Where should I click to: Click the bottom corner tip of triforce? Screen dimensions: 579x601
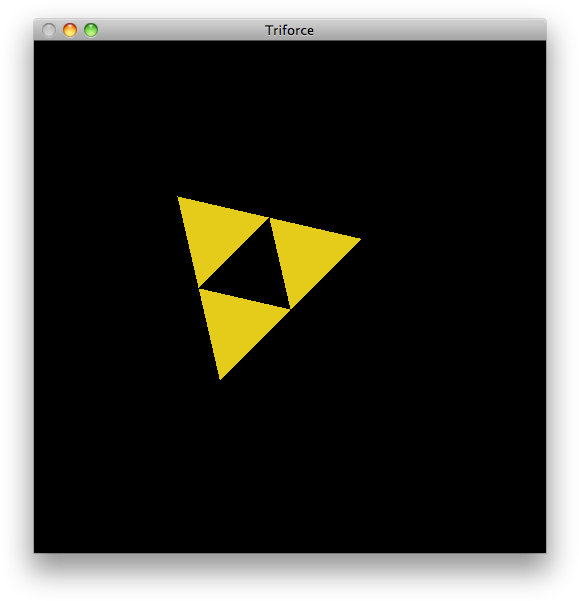coord(220,379)
